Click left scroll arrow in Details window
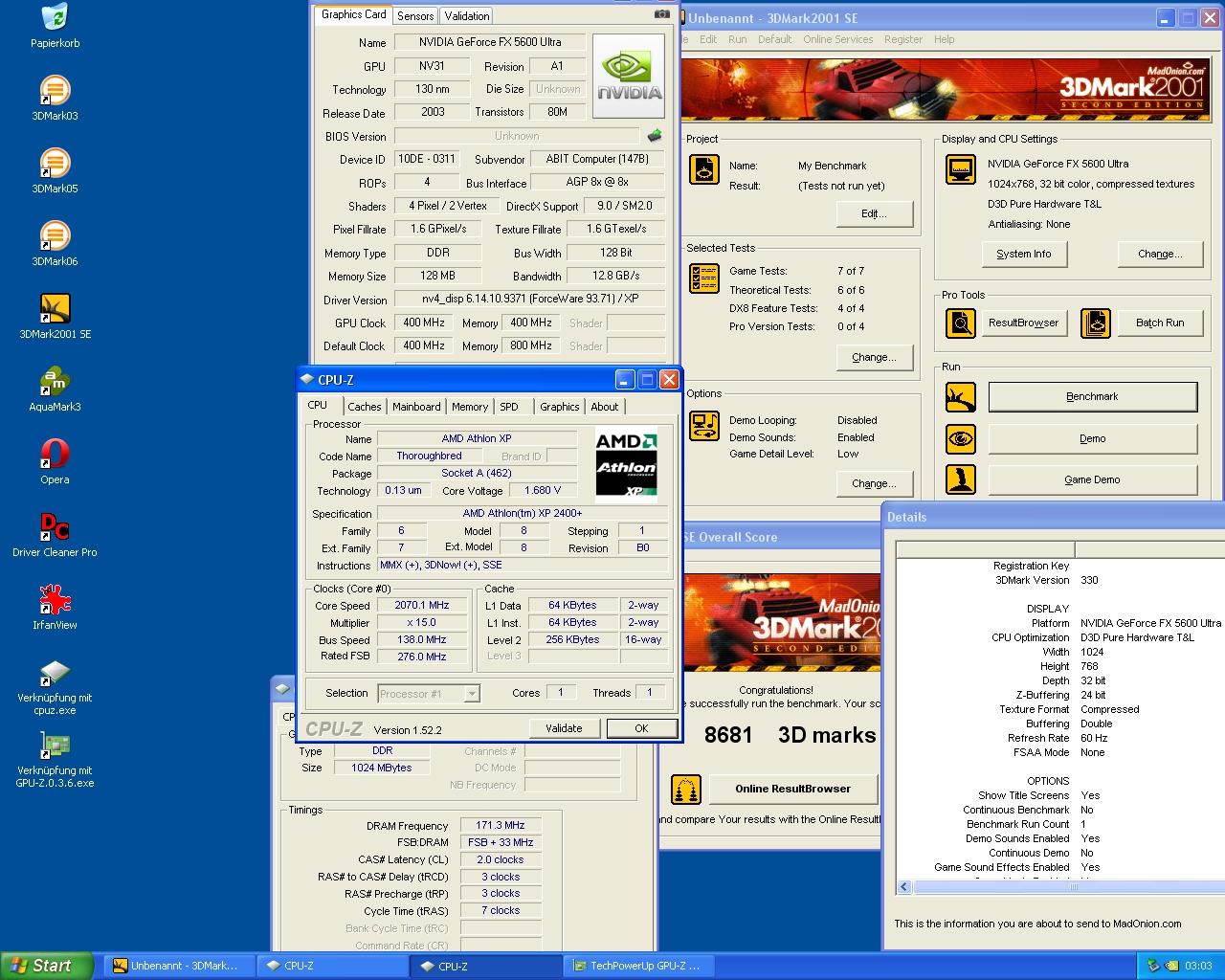Viewport: 1225px width, 980px height. coord(904,887)
